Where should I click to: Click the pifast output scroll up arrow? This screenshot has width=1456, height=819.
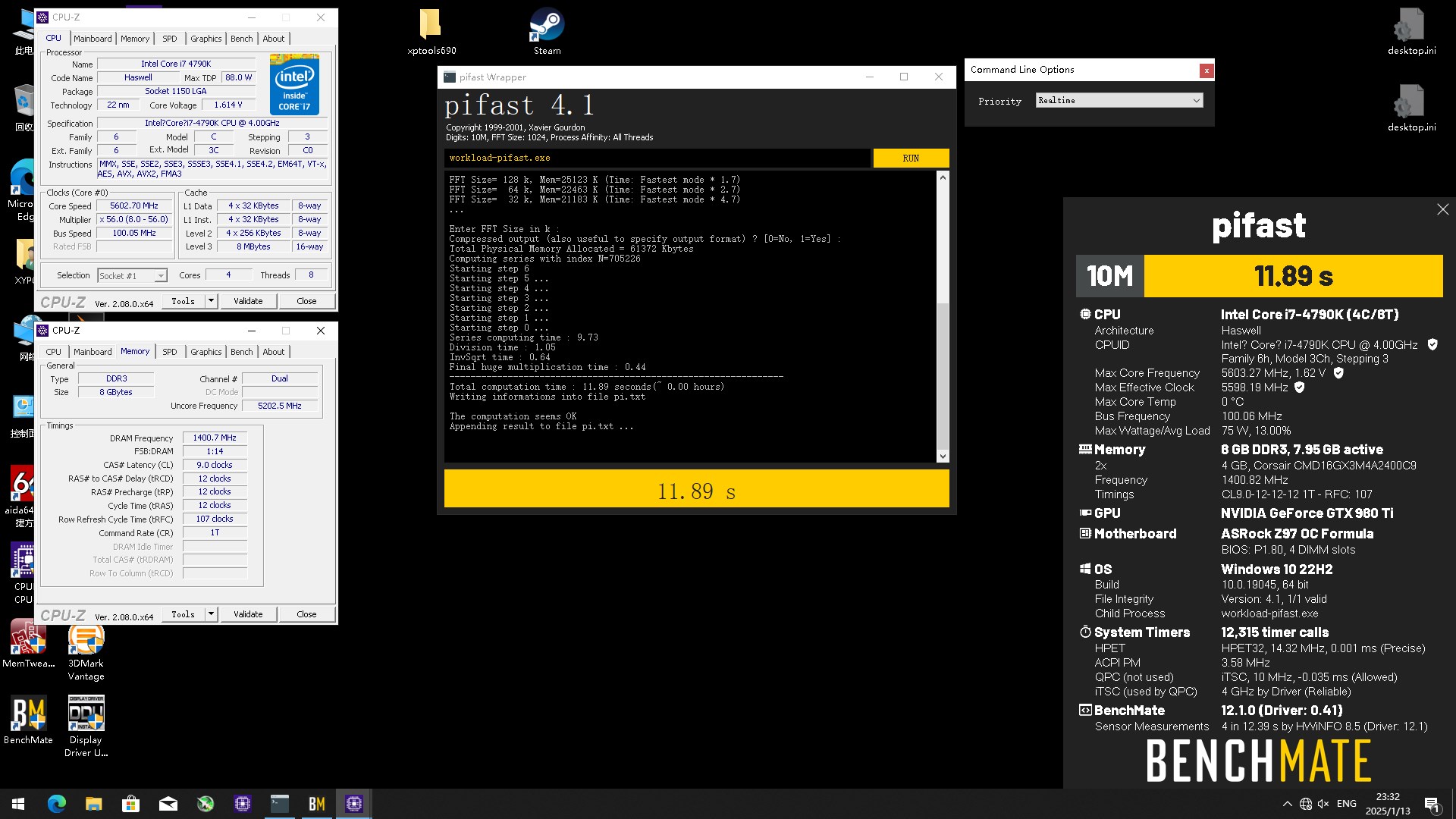(x=943, y=177)
